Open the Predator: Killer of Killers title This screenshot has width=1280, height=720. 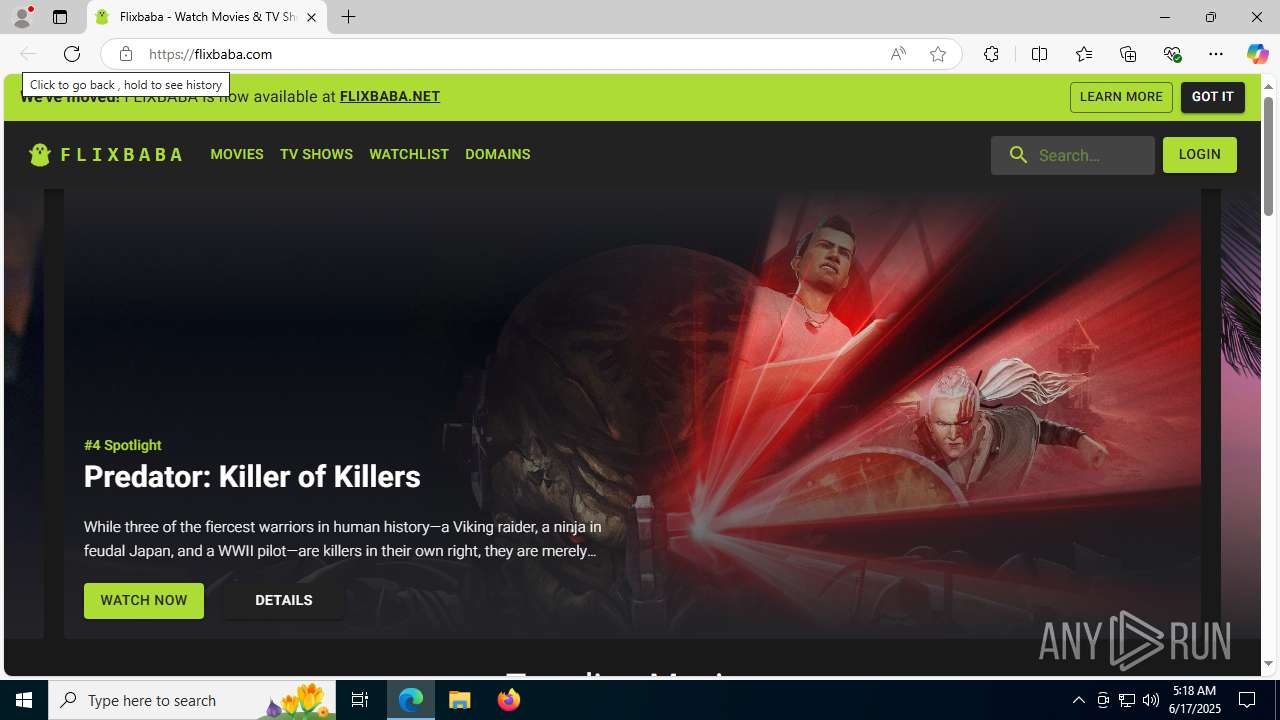pyautogui.click(x=252, y=477)
